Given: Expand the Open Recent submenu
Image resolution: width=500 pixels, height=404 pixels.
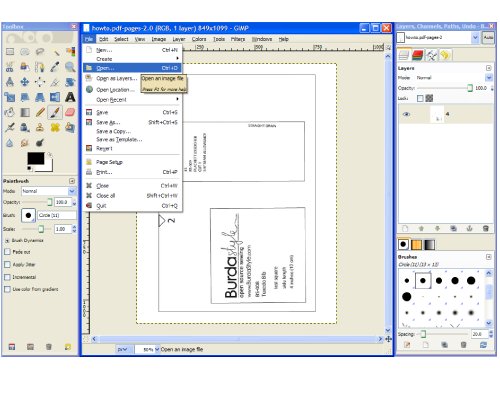Looking at the screenshot, I should click(133, 100).
